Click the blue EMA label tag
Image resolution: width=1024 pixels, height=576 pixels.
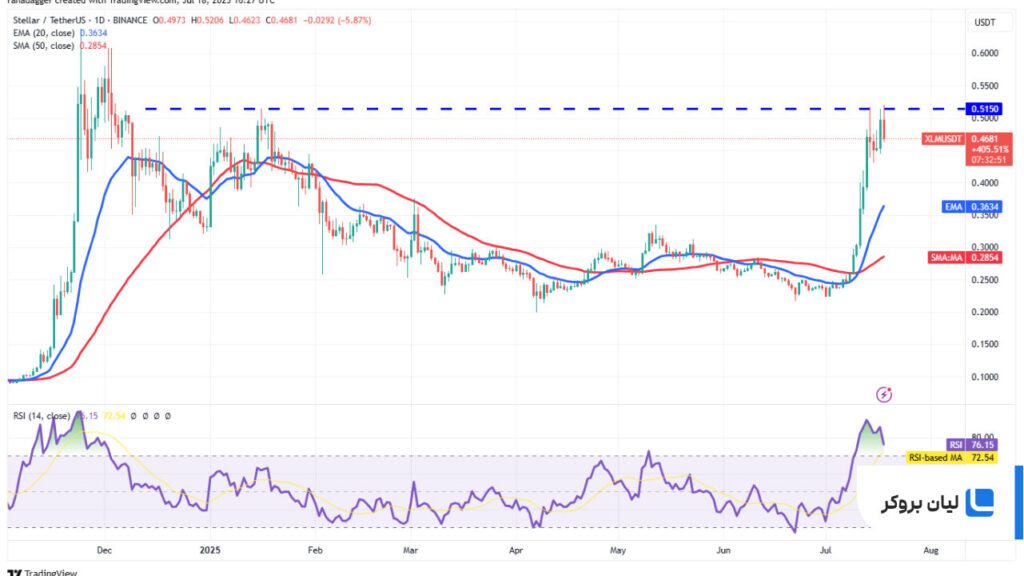953,207
